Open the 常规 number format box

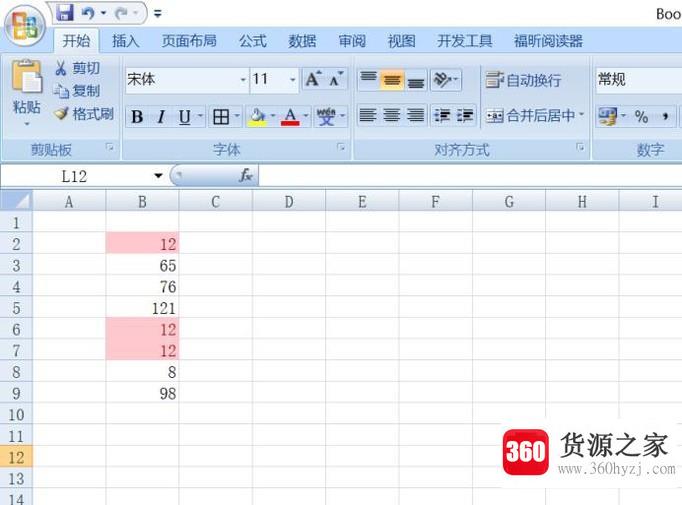[x=639, y=80]
